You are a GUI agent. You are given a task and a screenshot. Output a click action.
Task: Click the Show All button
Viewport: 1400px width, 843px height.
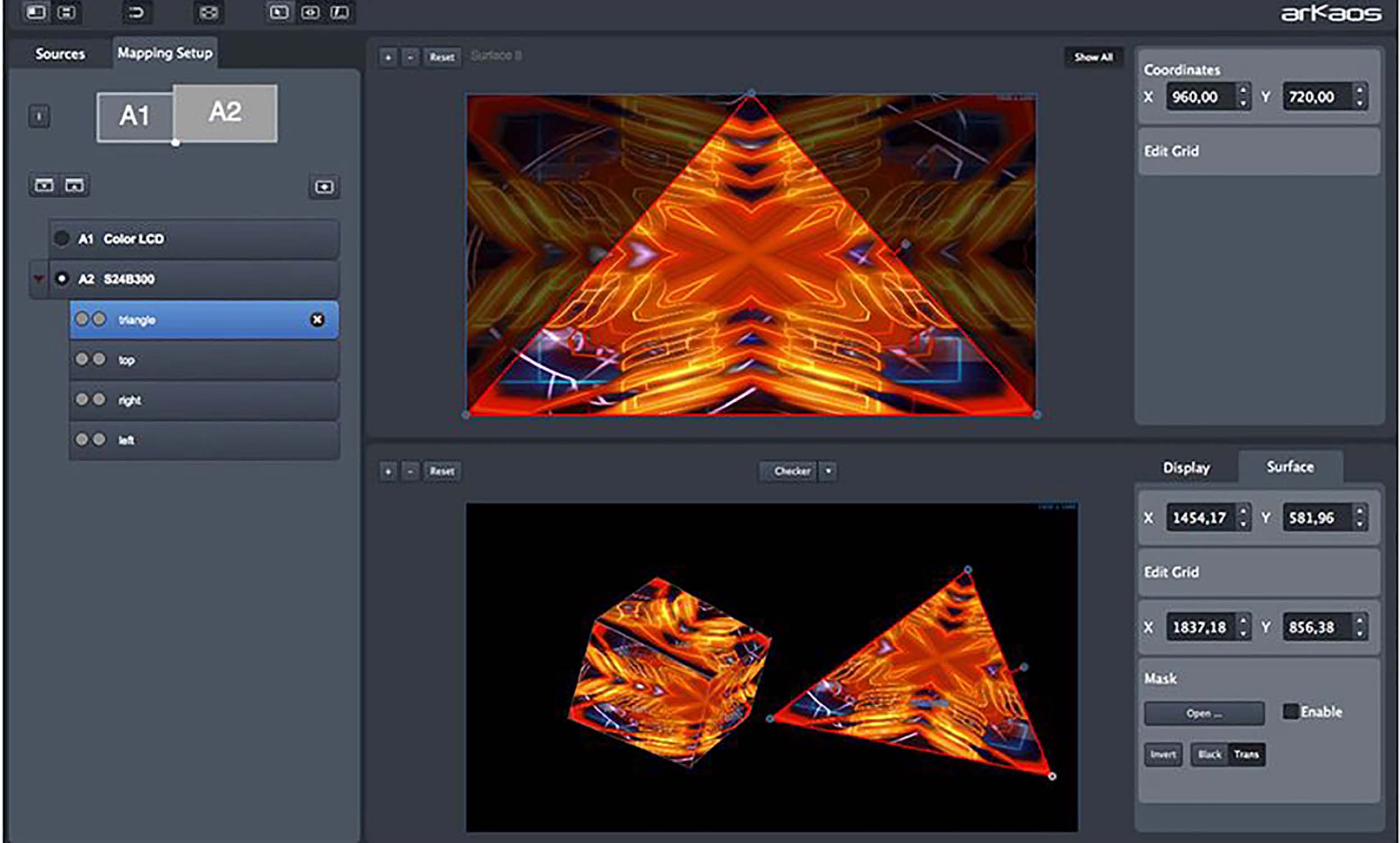point(1093,57)
